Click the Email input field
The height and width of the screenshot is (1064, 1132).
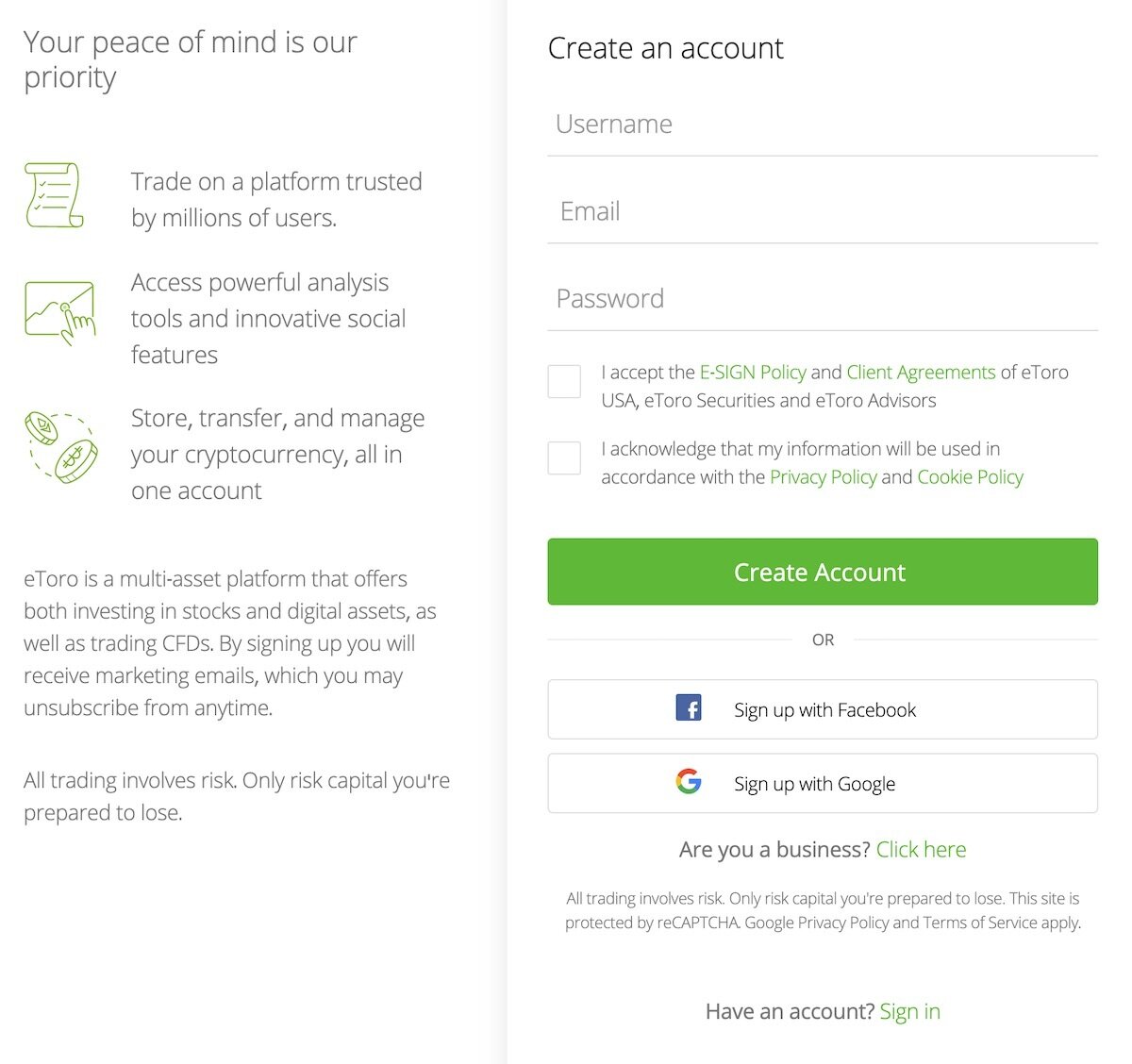coord(822,211)
